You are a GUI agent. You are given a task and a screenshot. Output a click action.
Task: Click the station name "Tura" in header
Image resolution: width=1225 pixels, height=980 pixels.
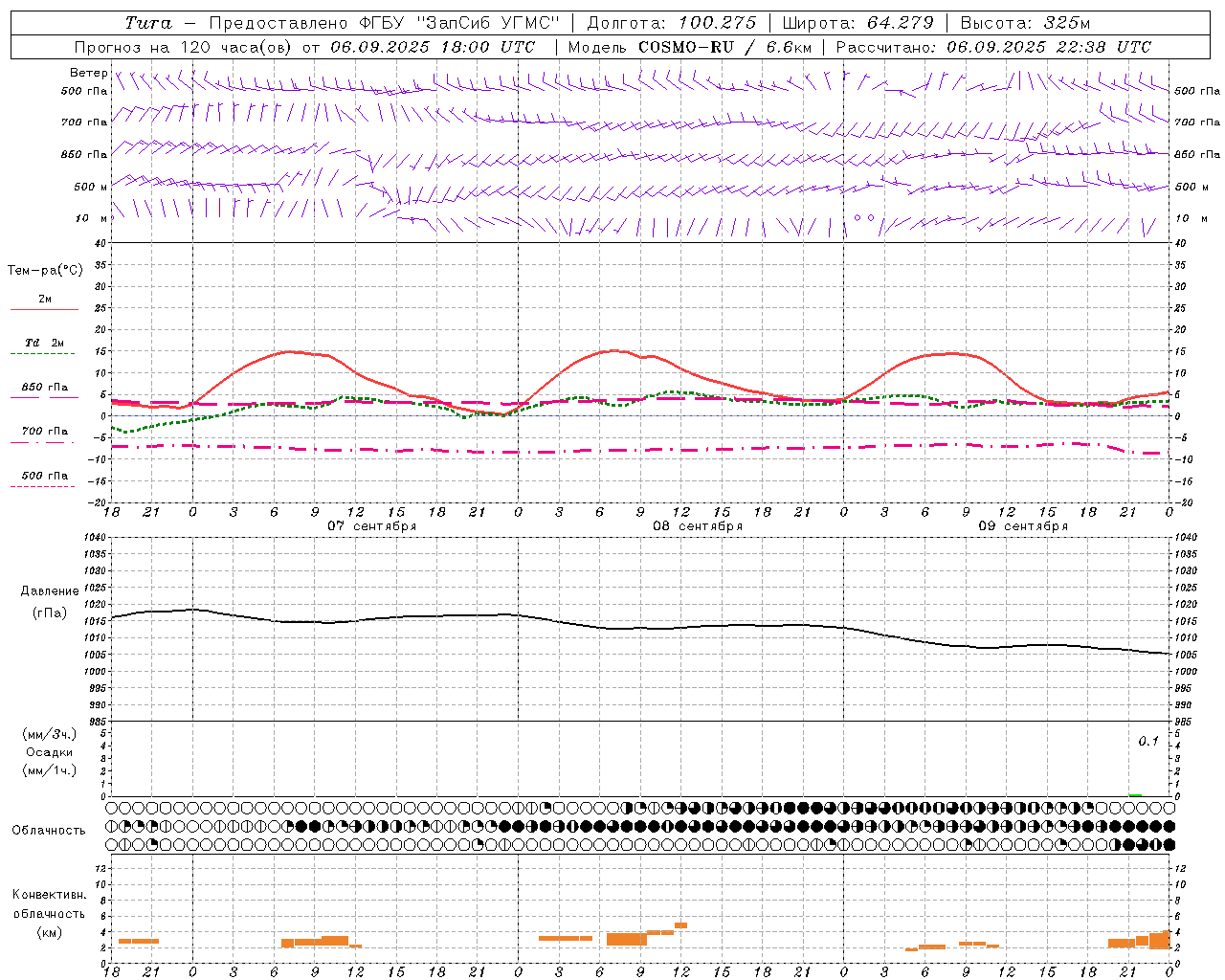point(148,23)
